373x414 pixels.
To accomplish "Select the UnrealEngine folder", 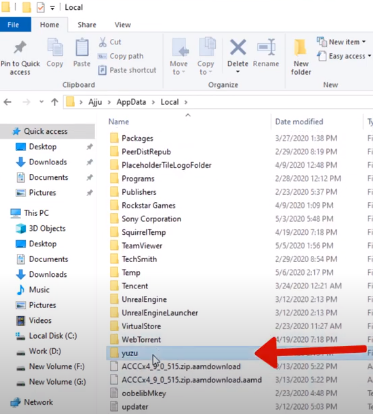I will (x=144, y=299).
